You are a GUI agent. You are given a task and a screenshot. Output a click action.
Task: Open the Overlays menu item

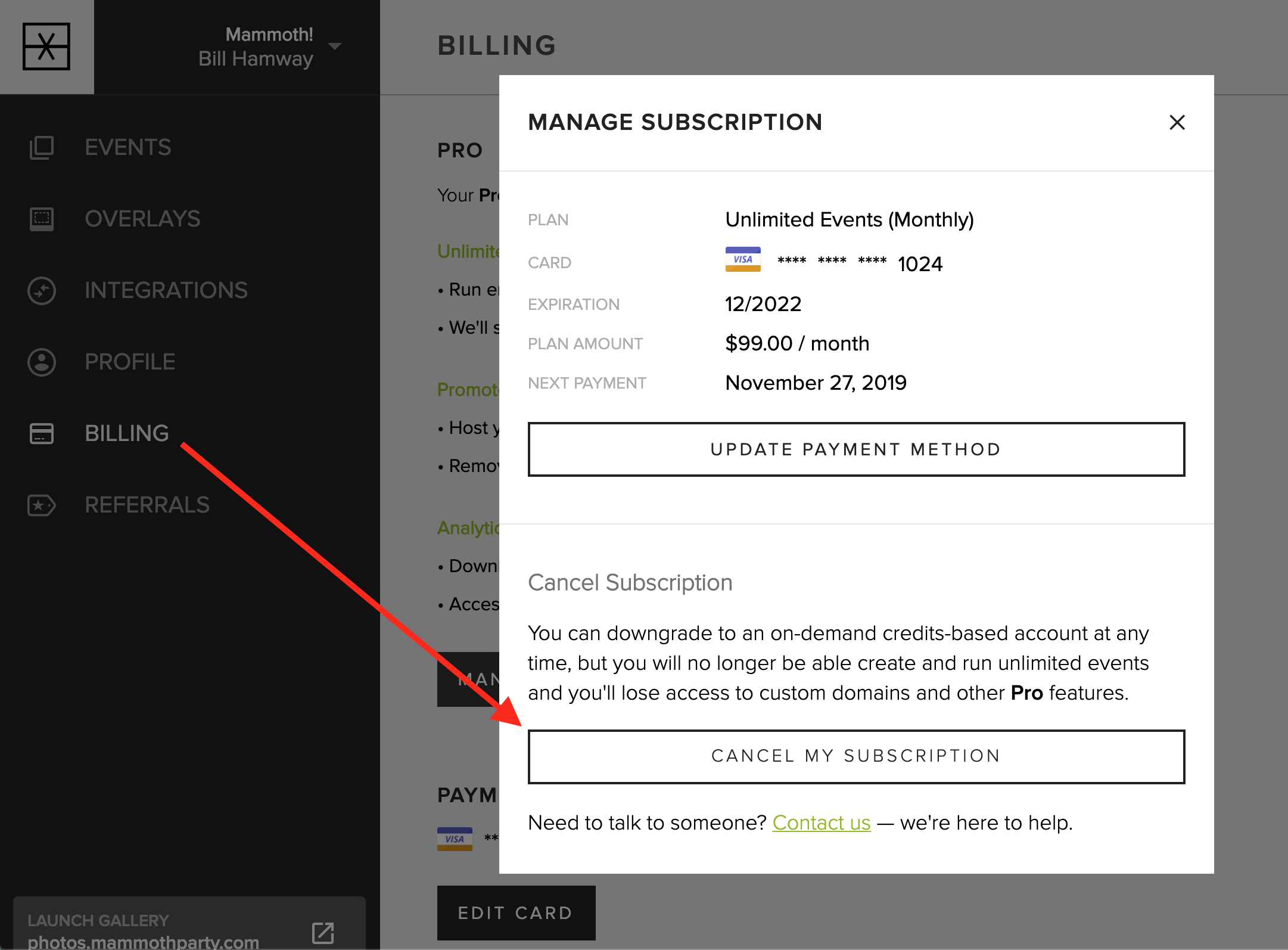point(142,219)
